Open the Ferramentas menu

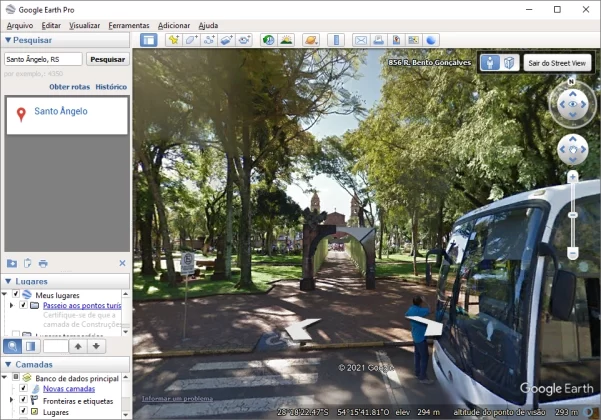pos(129,25)
